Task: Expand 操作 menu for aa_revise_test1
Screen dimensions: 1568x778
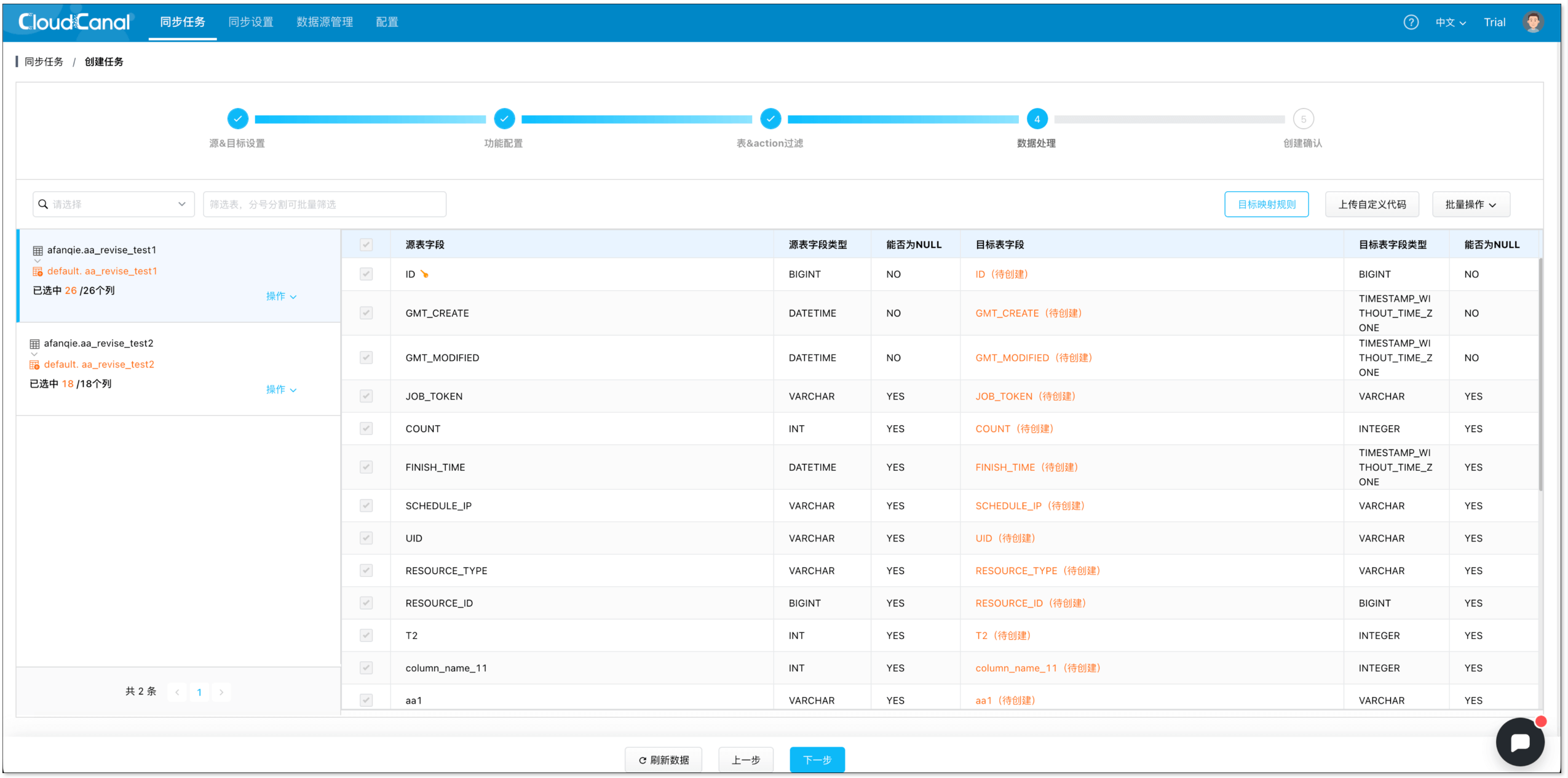Action: pos(281,296)
